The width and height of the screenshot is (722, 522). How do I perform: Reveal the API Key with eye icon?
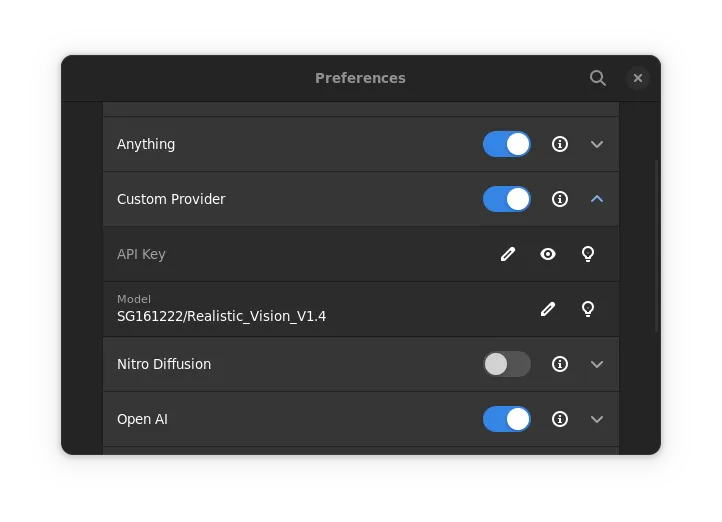(548, 254)
